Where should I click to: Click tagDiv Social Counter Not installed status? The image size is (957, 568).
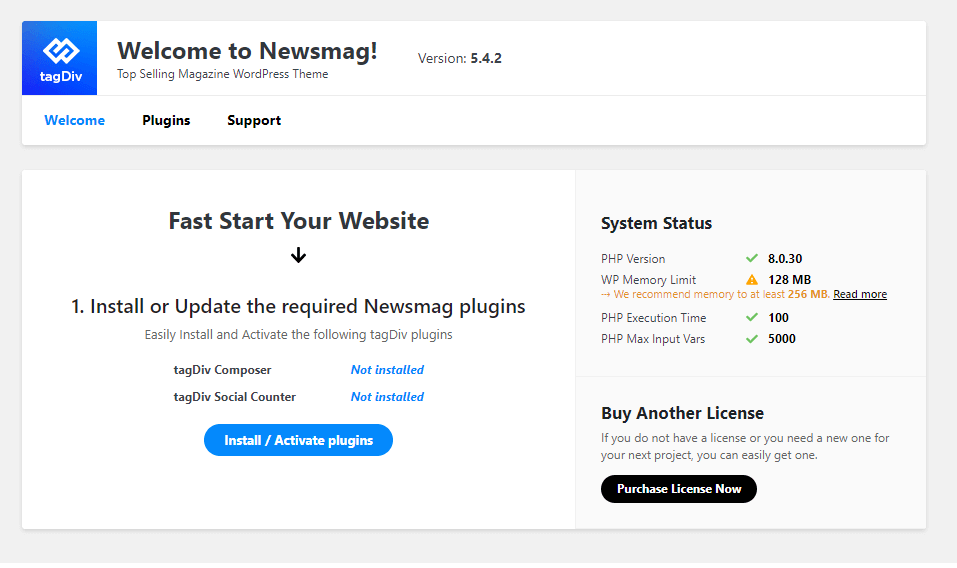[387, 397]
